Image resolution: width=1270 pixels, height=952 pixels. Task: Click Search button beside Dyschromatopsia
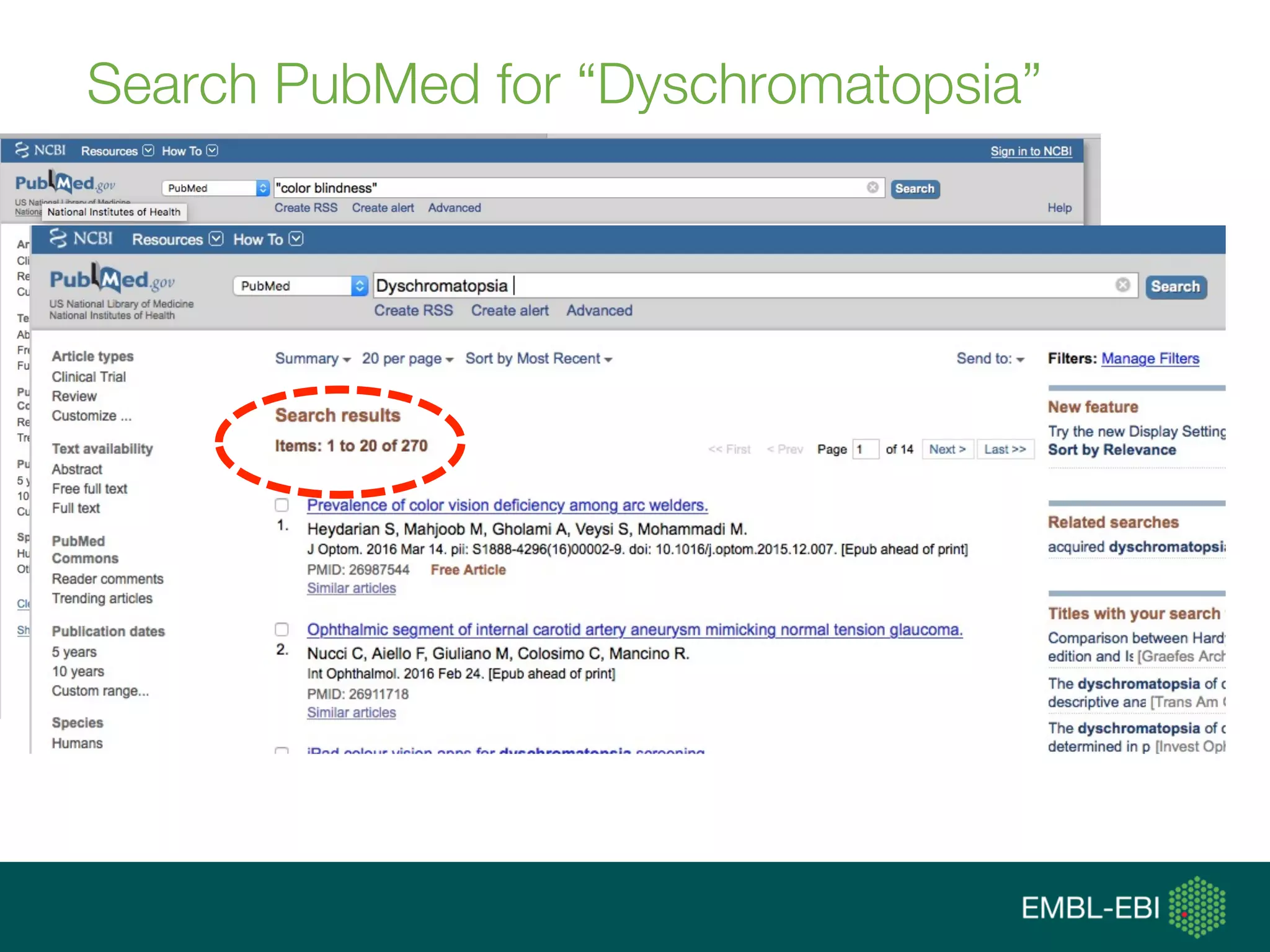point(1176,286)
